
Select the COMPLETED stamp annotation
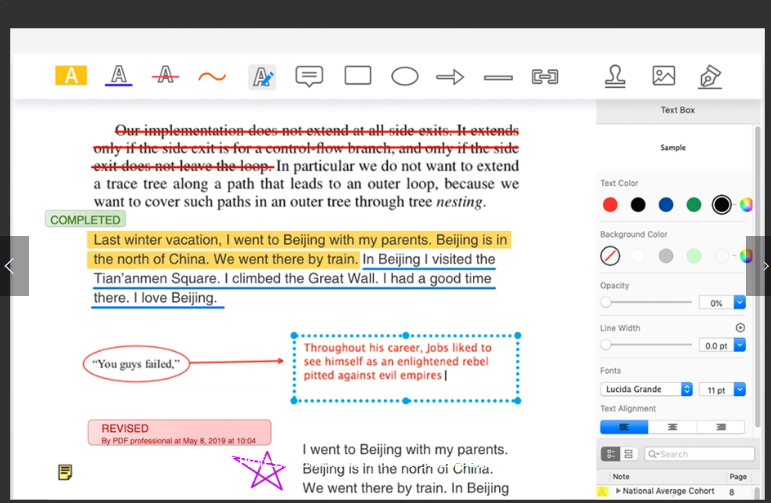85,219
